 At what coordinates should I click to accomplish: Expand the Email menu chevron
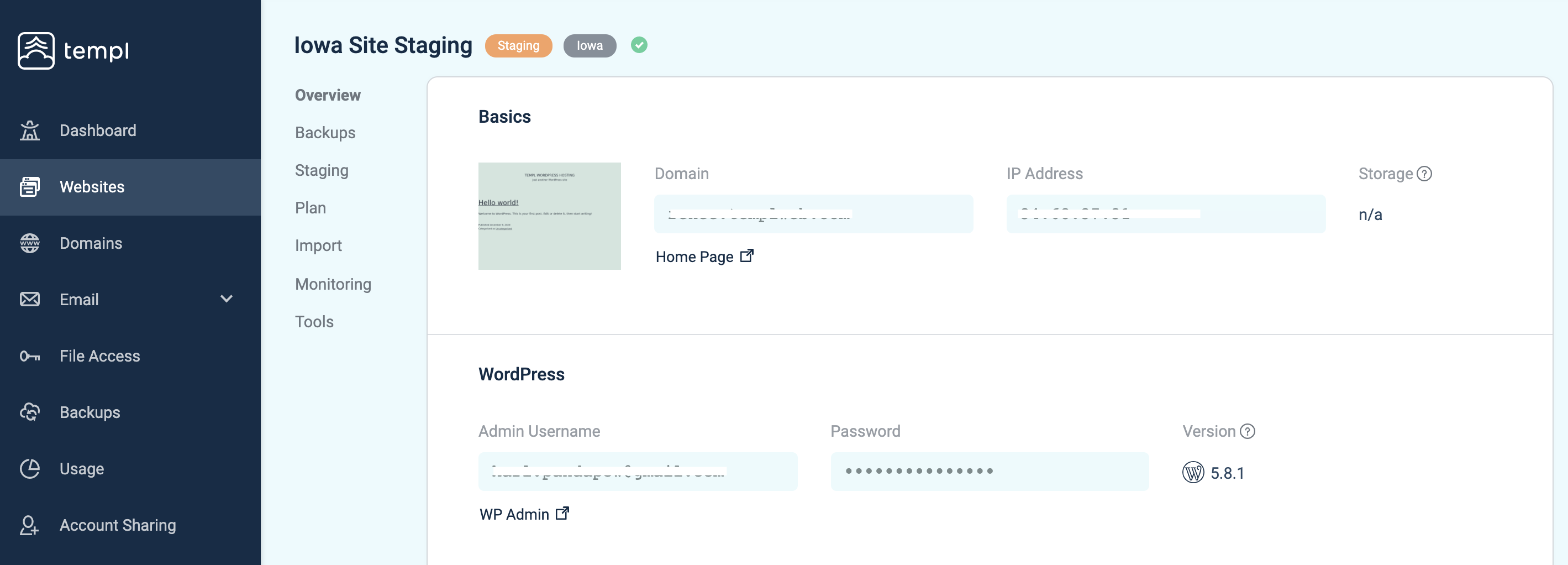(x=227, y=299)
